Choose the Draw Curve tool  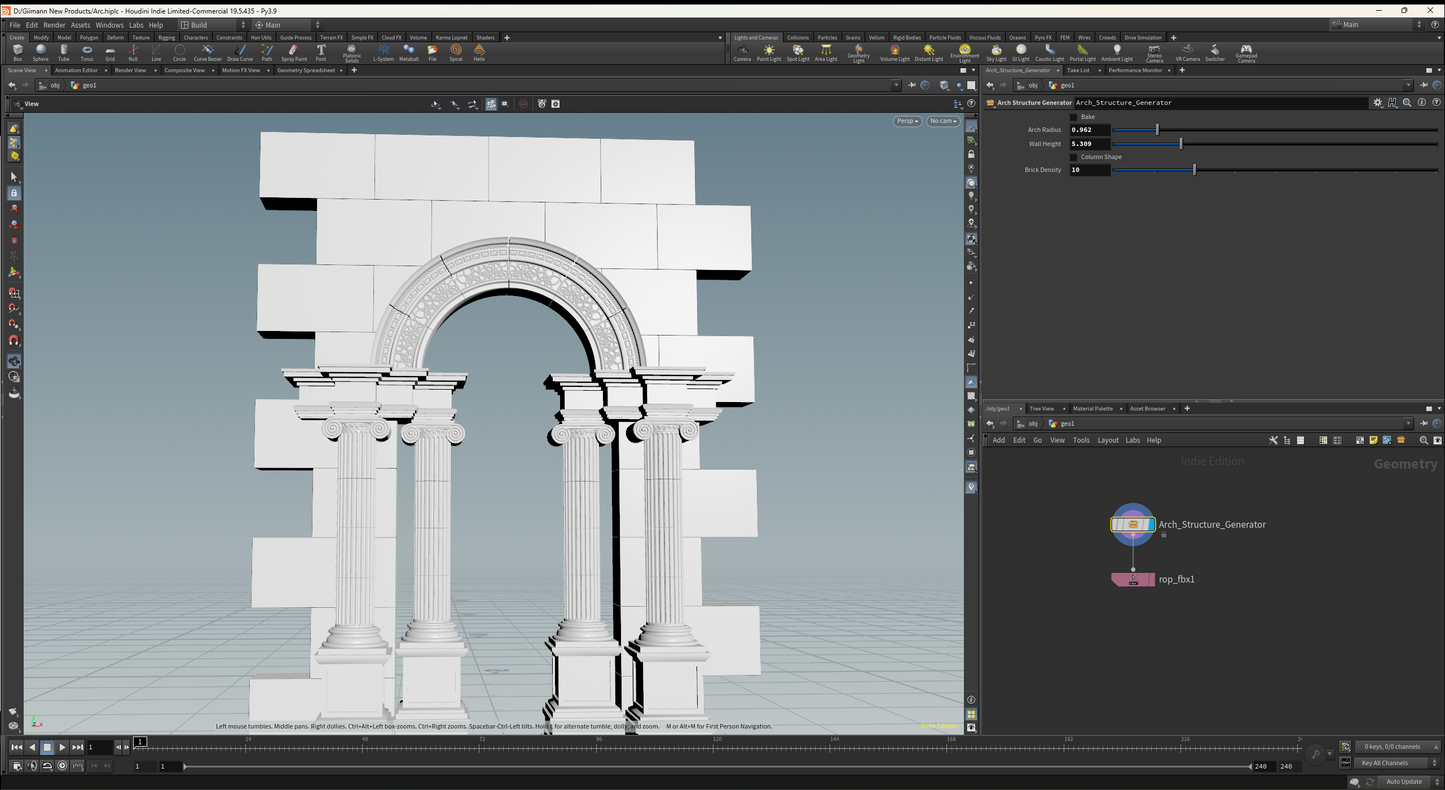tap(240, 52)
